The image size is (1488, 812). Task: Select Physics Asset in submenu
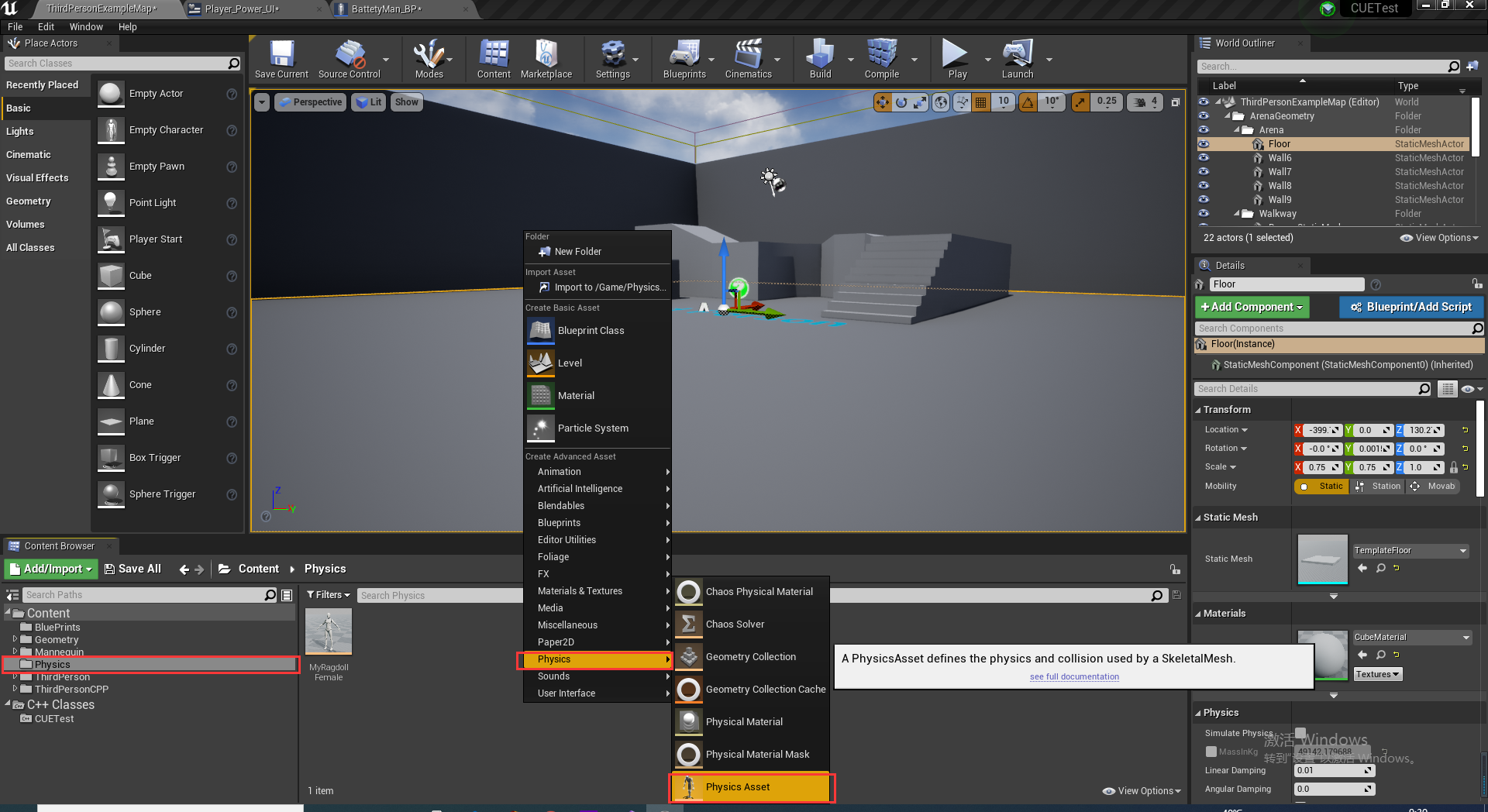(752, 787)
